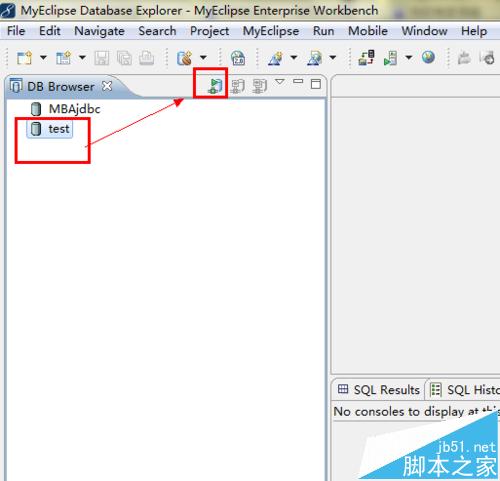
Task: Open the MyEclipse menu
Action: pyautogui.click(x=271, y=31)
